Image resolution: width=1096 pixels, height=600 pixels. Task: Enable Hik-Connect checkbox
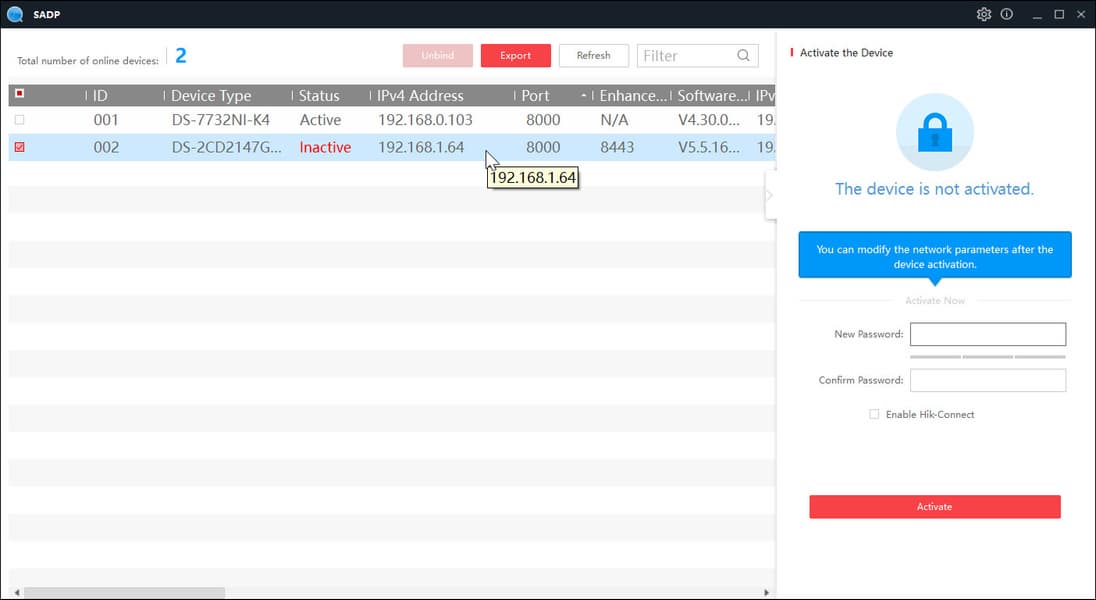[x=874, y=414]
